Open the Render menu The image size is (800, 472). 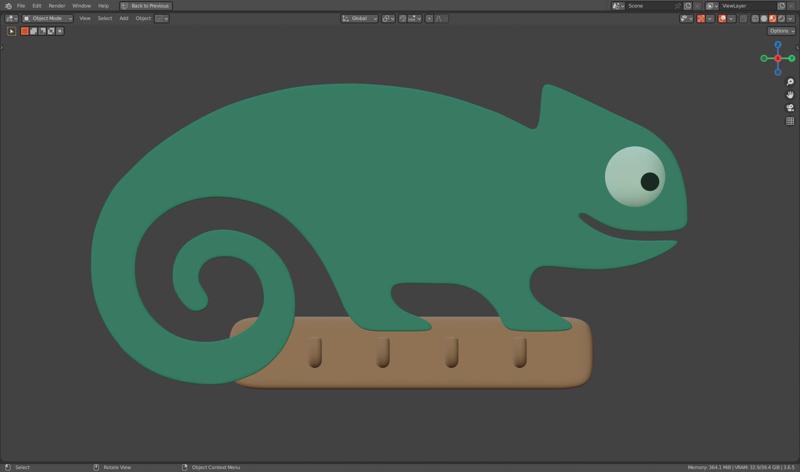(x=57, y=6)
